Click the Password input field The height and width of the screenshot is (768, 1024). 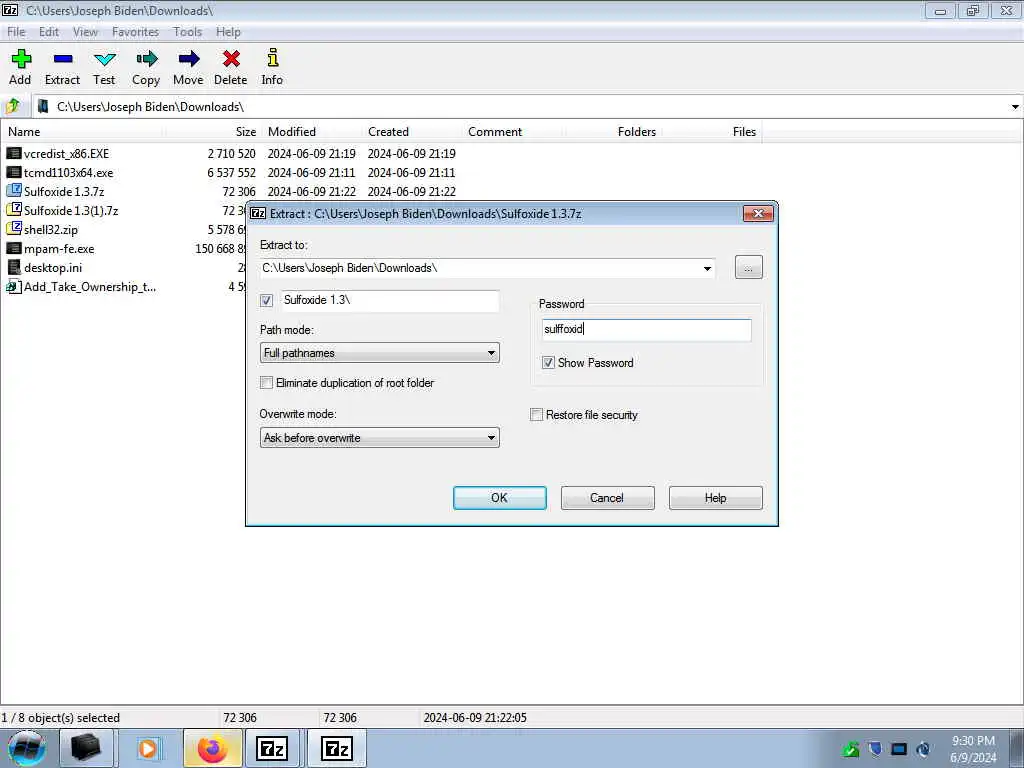coord(647,330)
